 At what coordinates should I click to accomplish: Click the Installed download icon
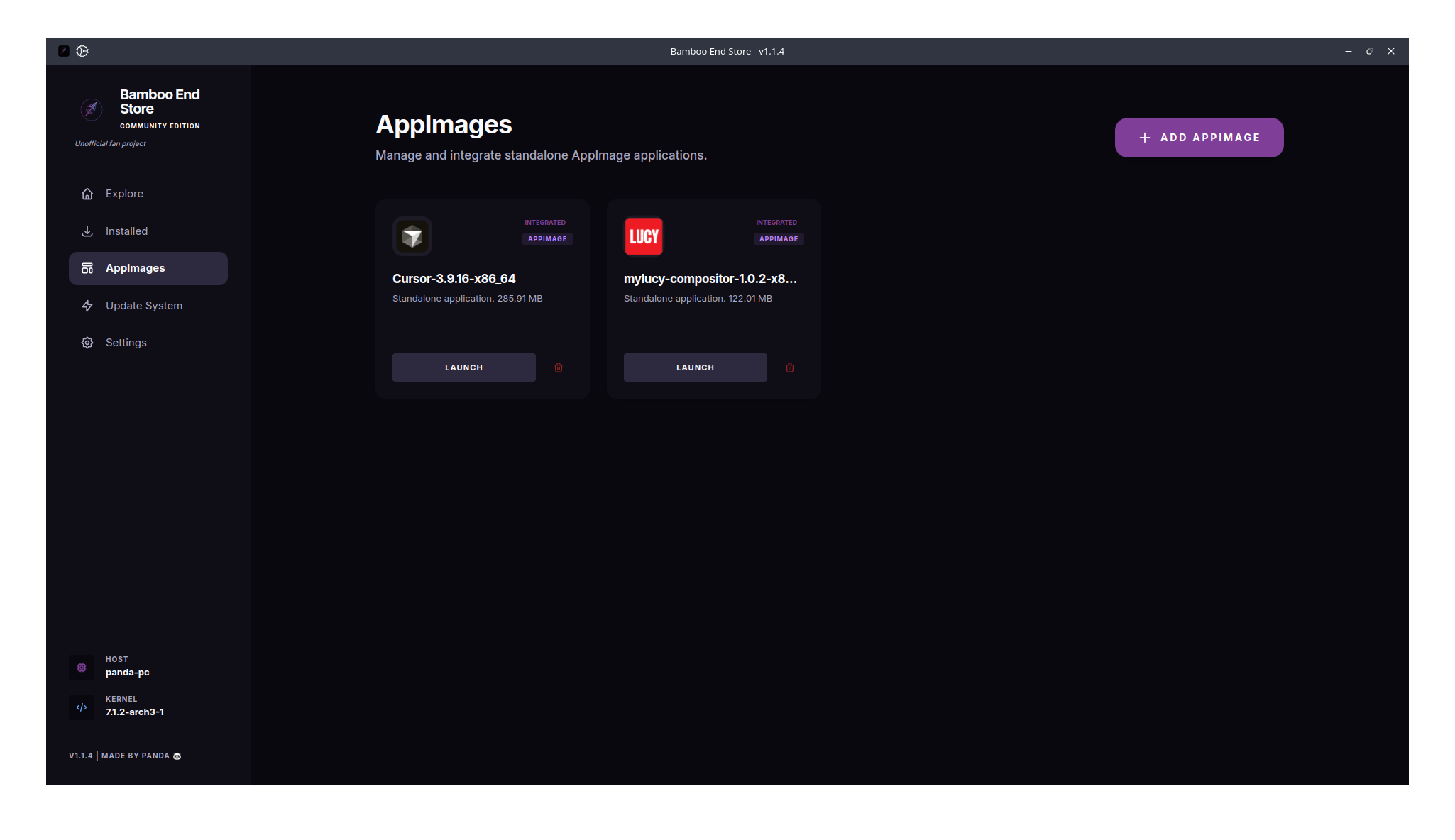click(x=87, y=231)
